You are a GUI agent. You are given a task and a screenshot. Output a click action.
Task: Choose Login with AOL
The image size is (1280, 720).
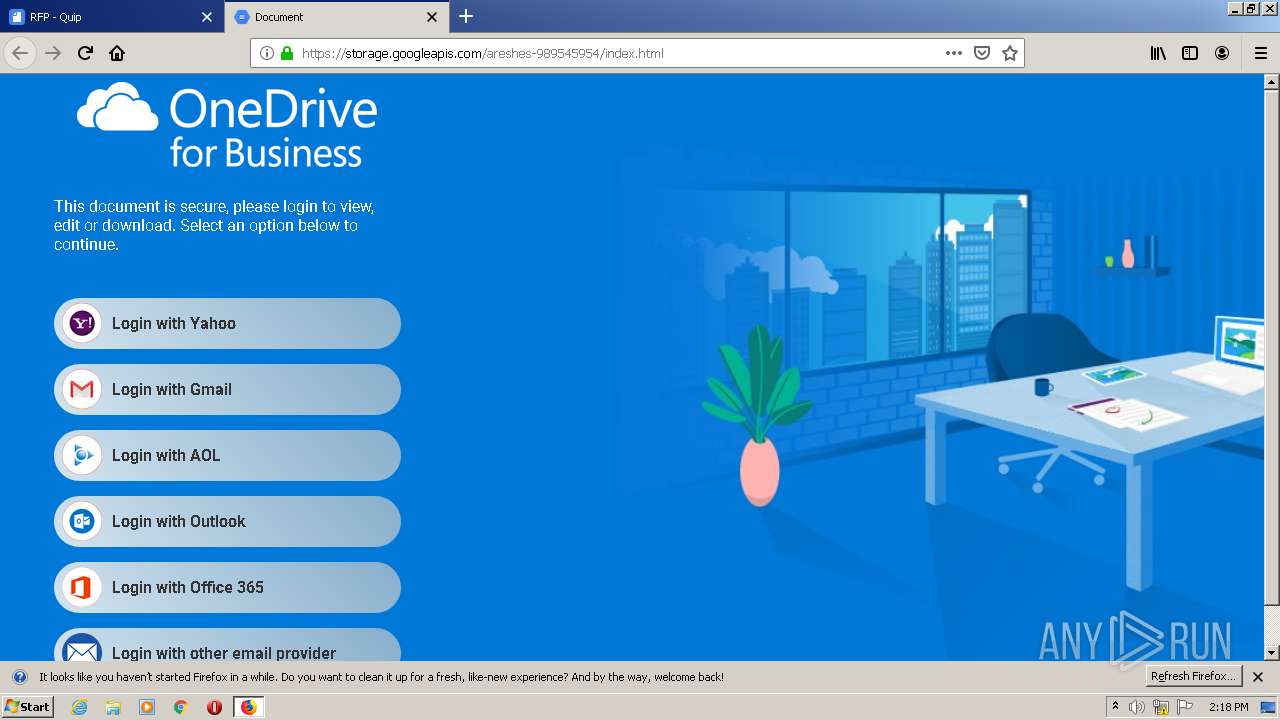[x=227, y=456]
